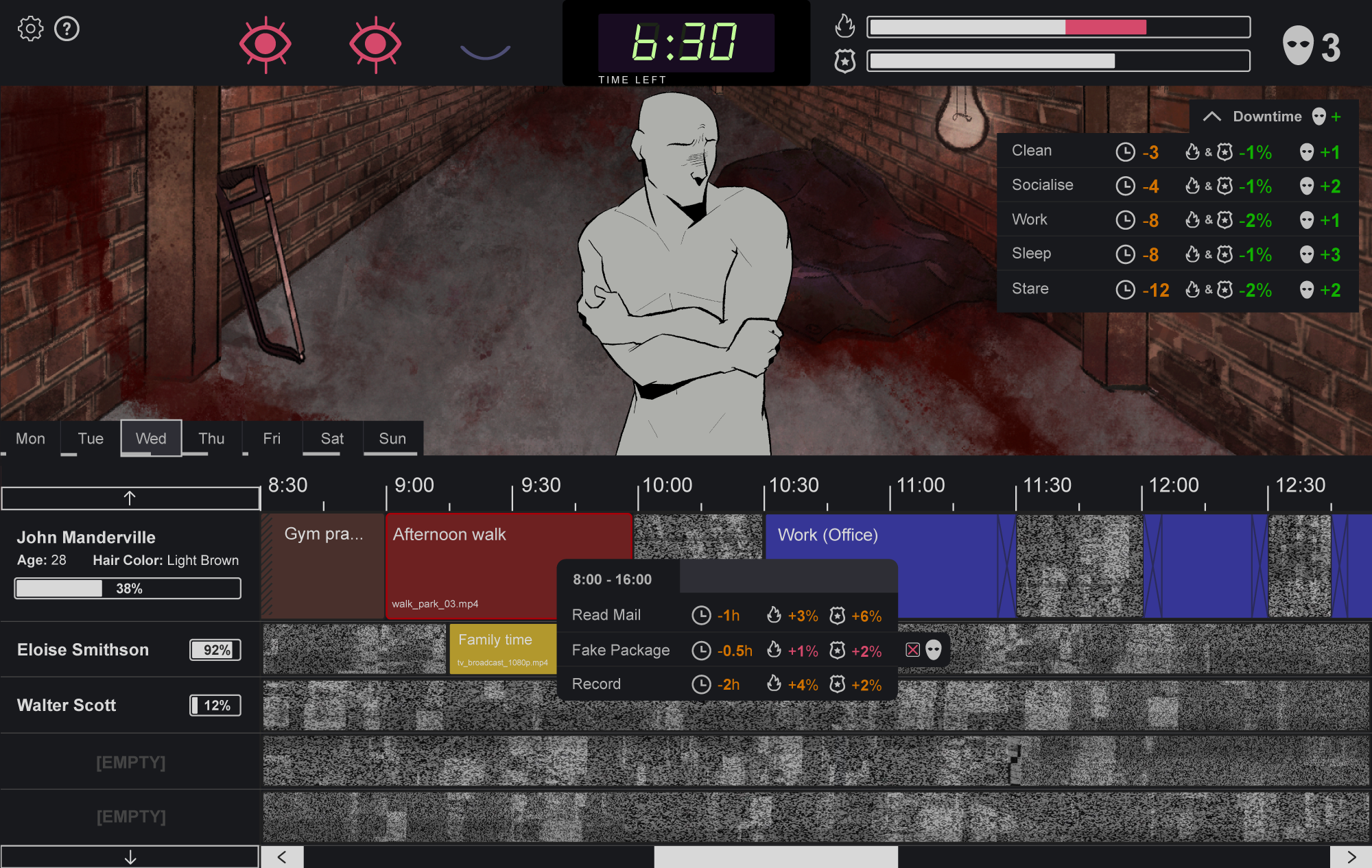Open the settings gear menu
Image resolution: width=1372 pixels, height=868 pixels.
29,28
